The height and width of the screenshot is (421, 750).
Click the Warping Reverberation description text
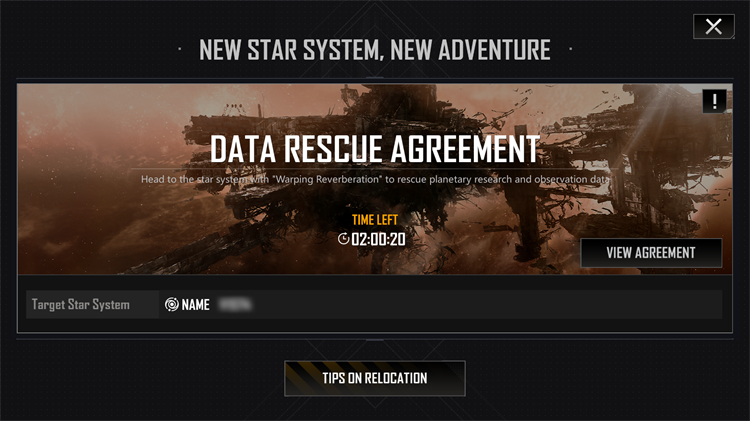[x=375, y=179]
